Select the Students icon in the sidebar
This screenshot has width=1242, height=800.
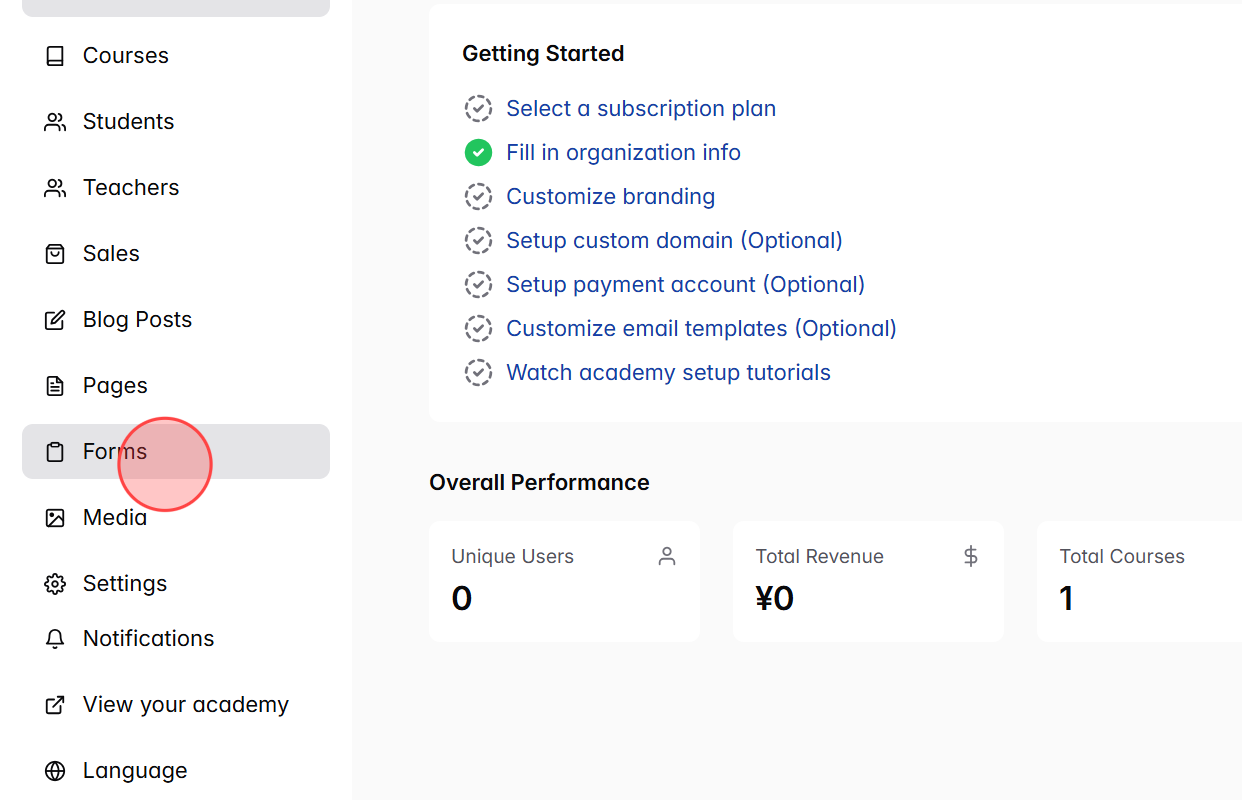point(55,121)
